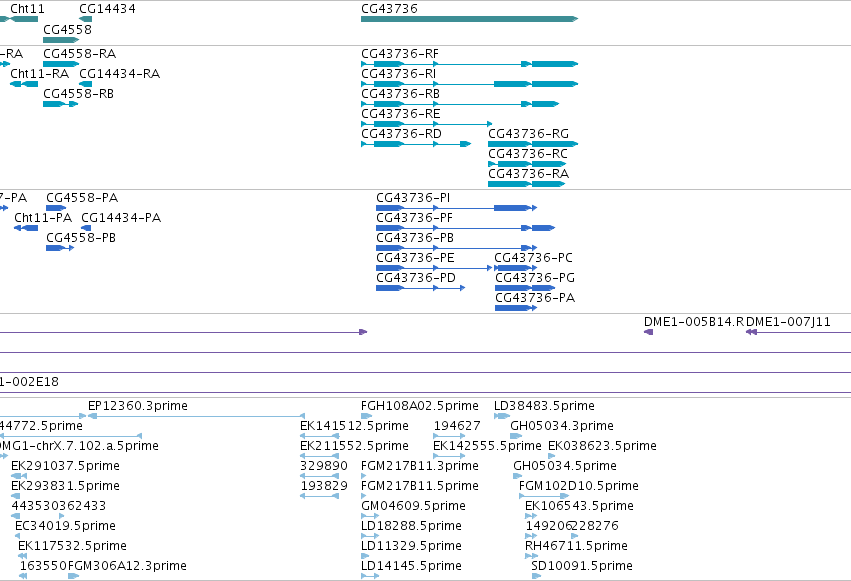Select EST LD38483.5prime
Viewport: 851px width, 581px height.
coord(502,417)
